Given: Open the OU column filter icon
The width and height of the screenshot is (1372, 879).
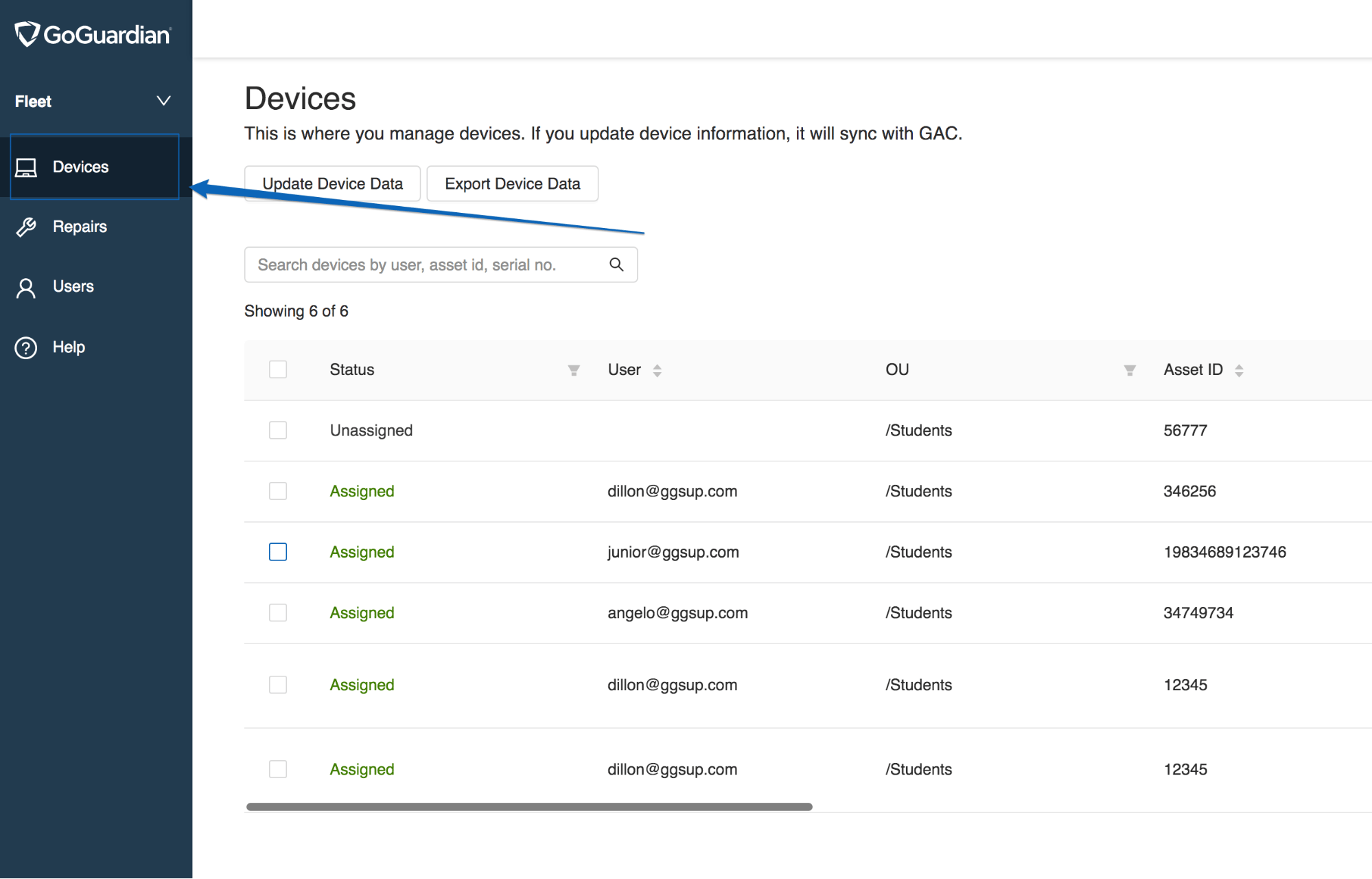Looking at the screenshot, I should pyautogui.click(x=1130, y=370).
